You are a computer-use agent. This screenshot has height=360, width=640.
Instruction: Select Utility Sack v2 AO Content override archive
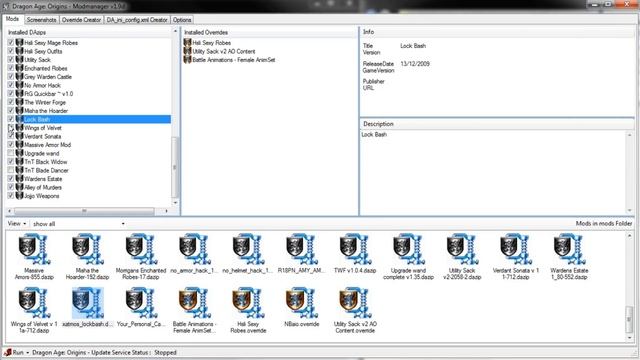point(355,302)
